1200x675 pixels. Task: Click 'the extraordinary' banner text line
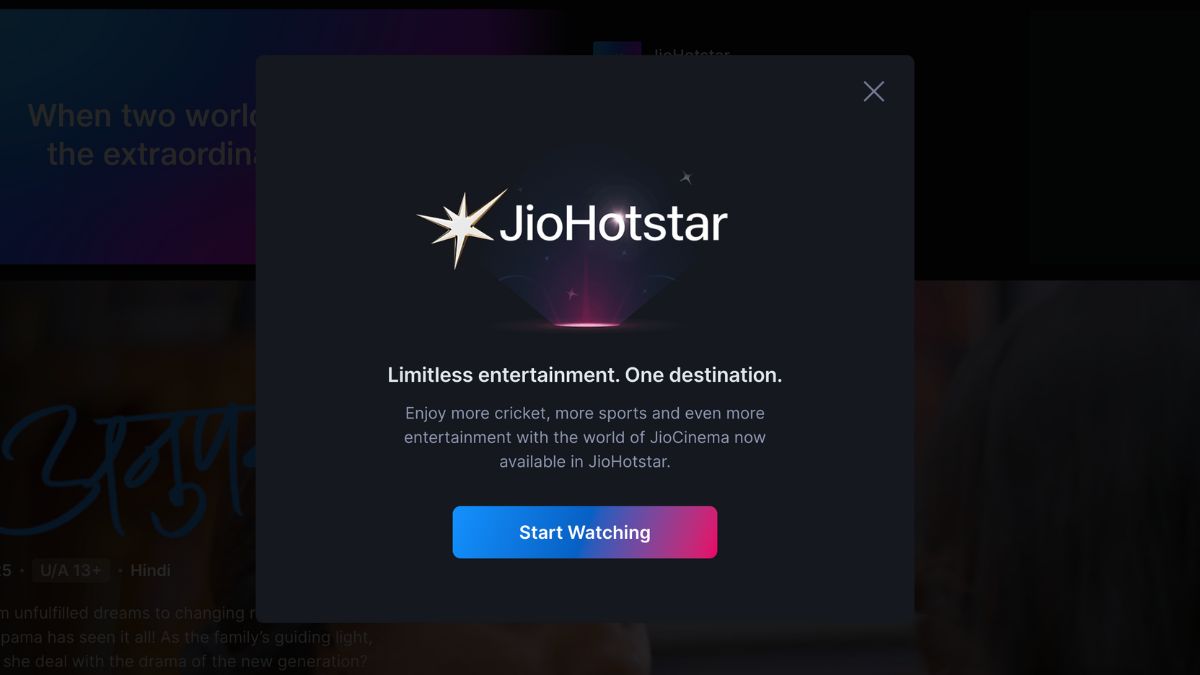(151, 154)
